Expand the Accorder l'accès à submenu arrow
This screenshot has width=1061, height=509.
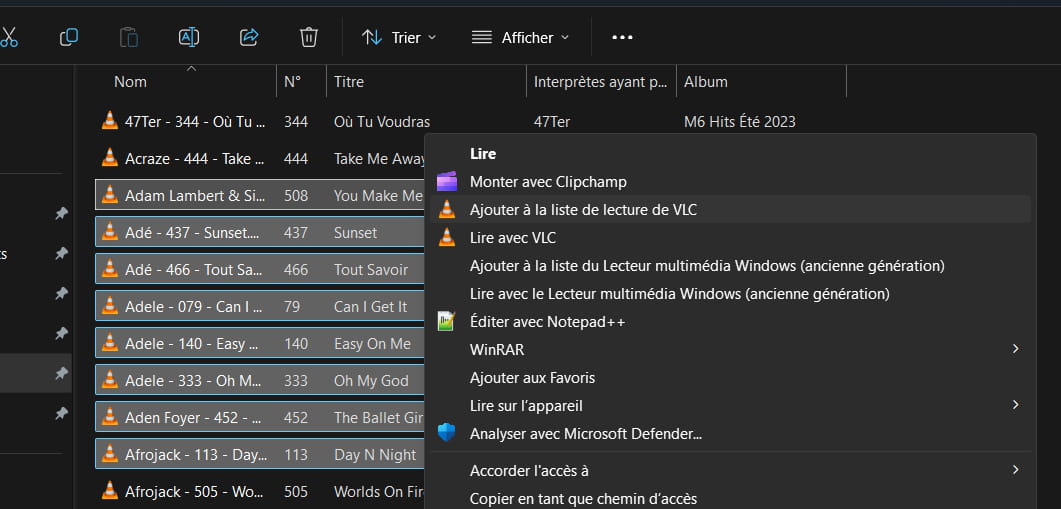[x=1015, y=469]
